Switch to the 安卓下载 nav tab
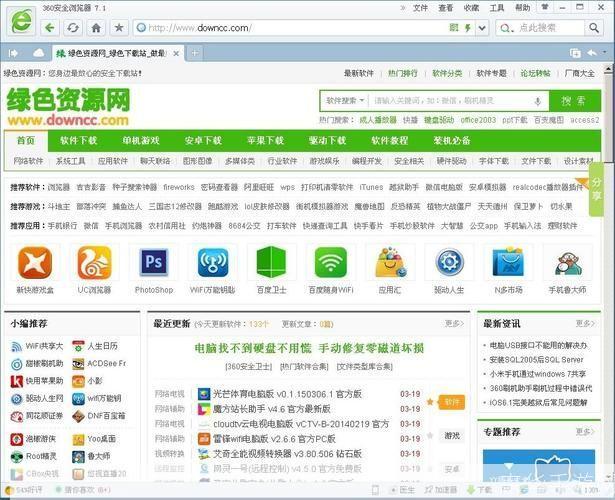 pos(203,140)
